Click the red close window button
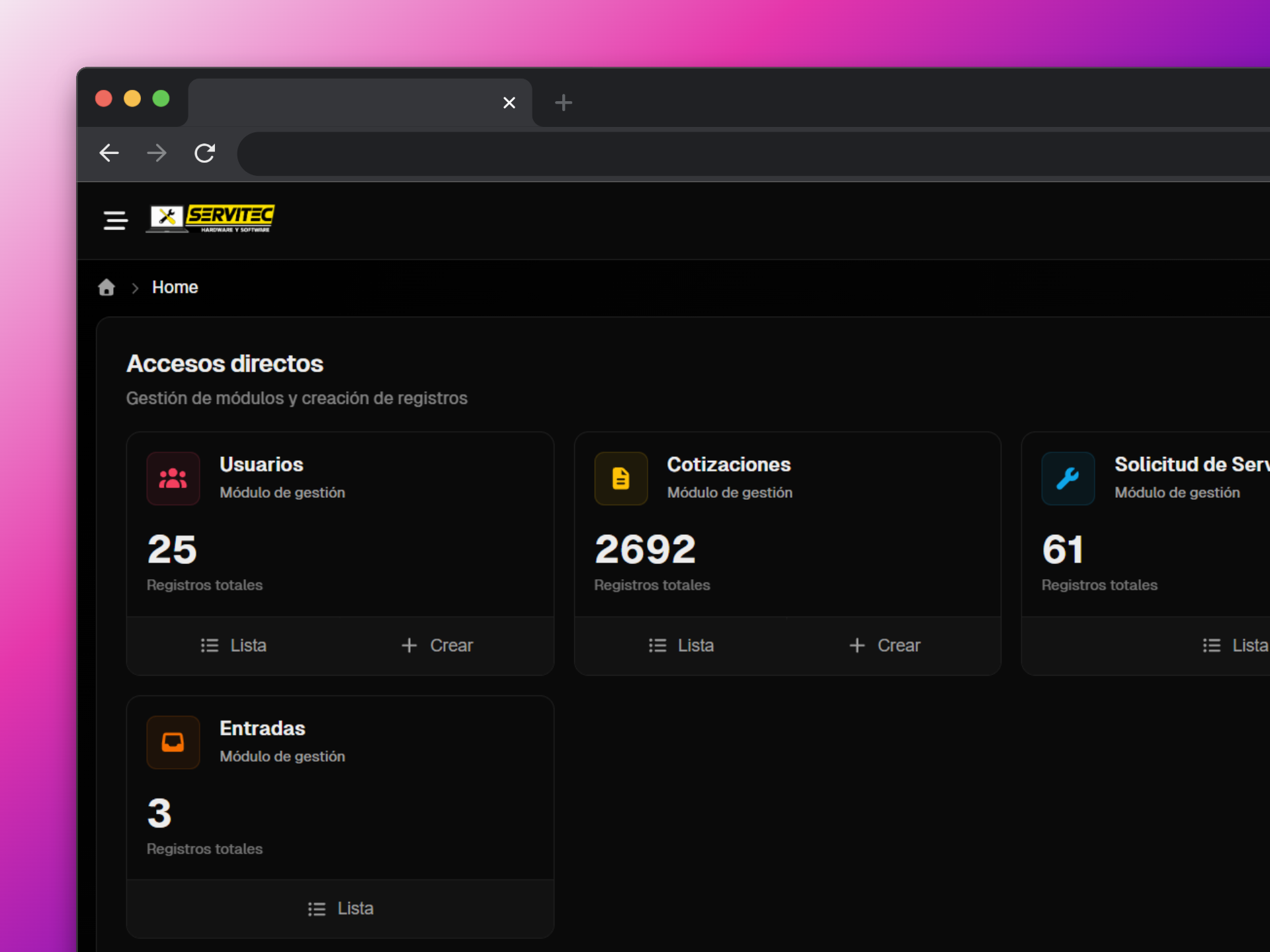 [x=104, y=99]
